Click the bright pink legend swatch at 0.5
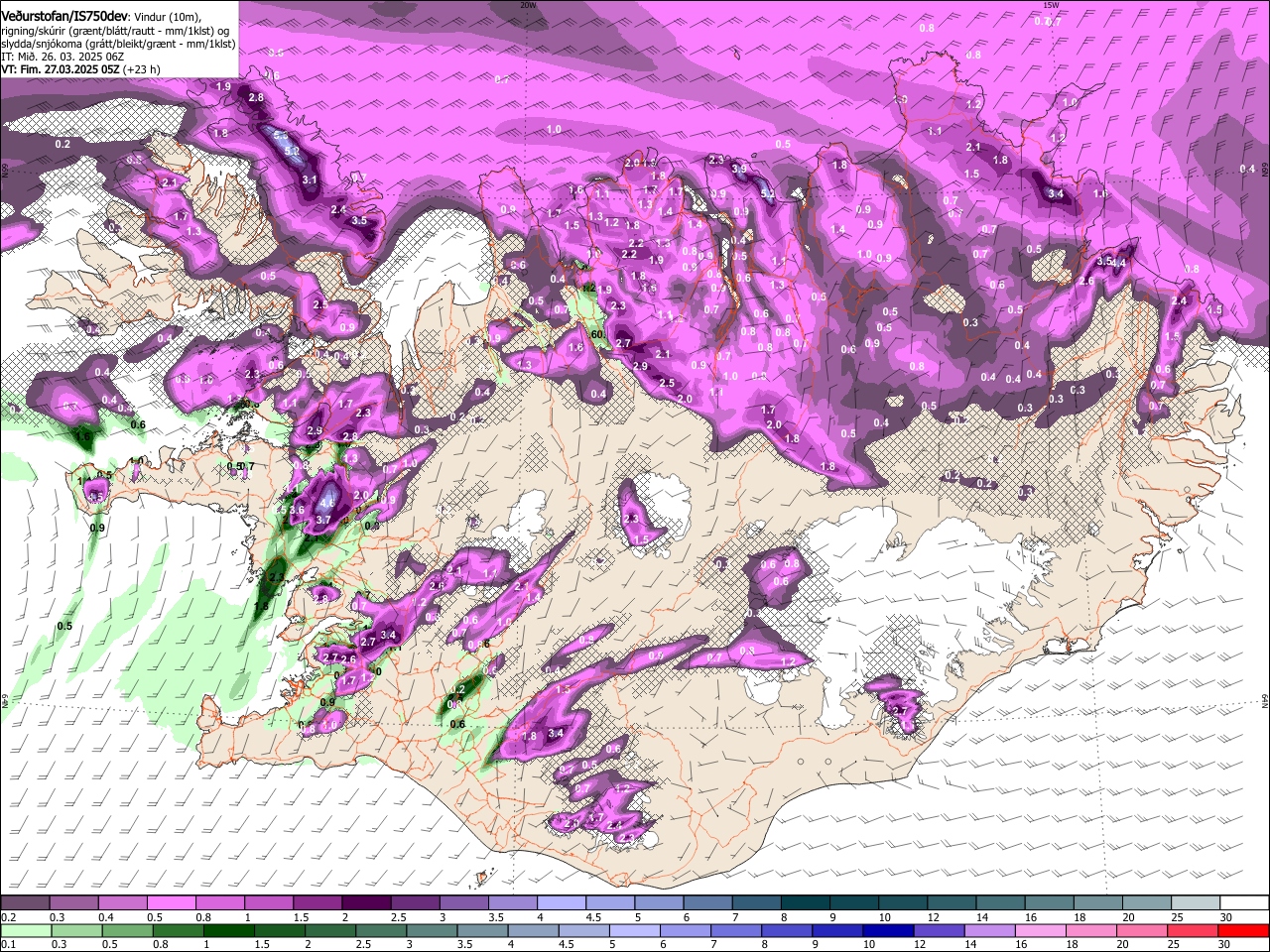Image resolution: width=1270 pixels, height=952 pixels. (171, 902)
